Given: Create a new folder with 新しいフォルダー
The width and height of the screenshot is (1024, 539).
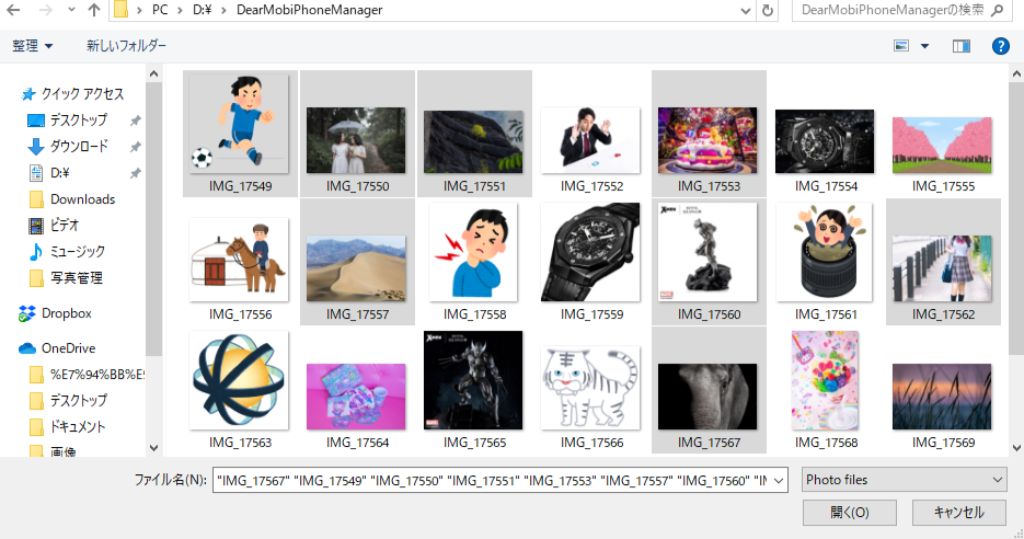Looking at the screenshot, I should (126, 46).
